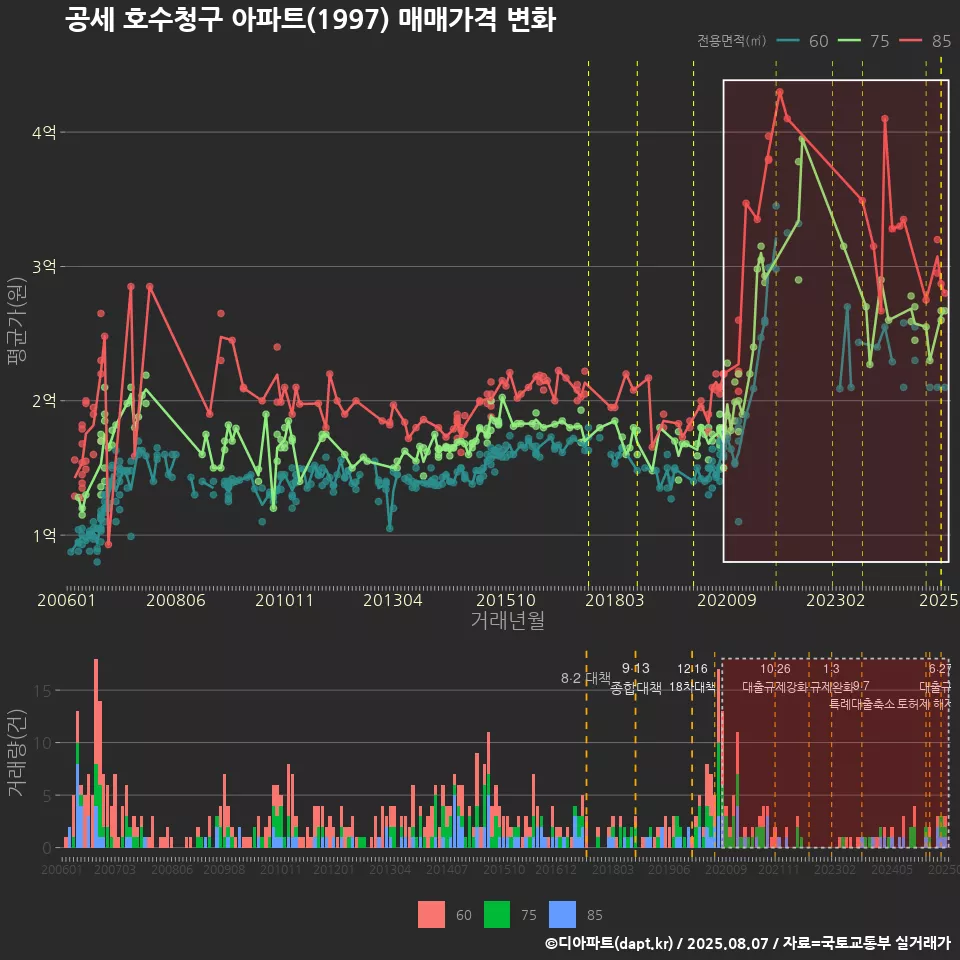Click the 9·13 종합대책 policy marker label
Screen dimensions: 960x960
636,678
